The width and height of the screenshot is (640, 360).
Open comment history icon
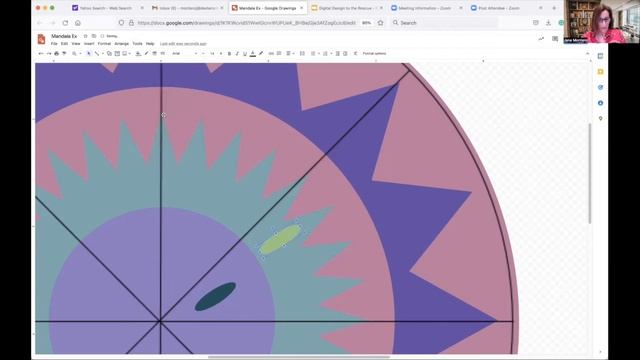coord(555,39)
